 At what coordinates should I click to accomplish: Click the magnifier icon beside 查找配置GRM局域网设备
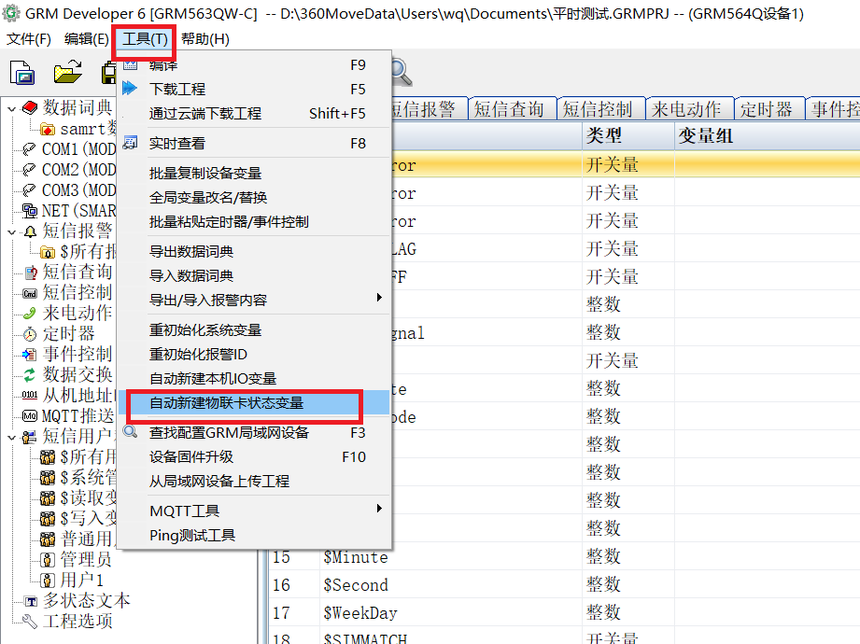[130, 432]
